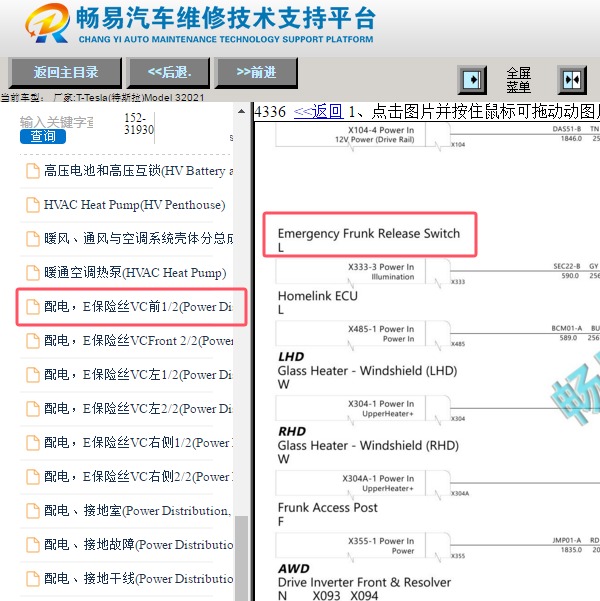Click Drive Inverter Front & Resolver label

click(x=364, y=582)
